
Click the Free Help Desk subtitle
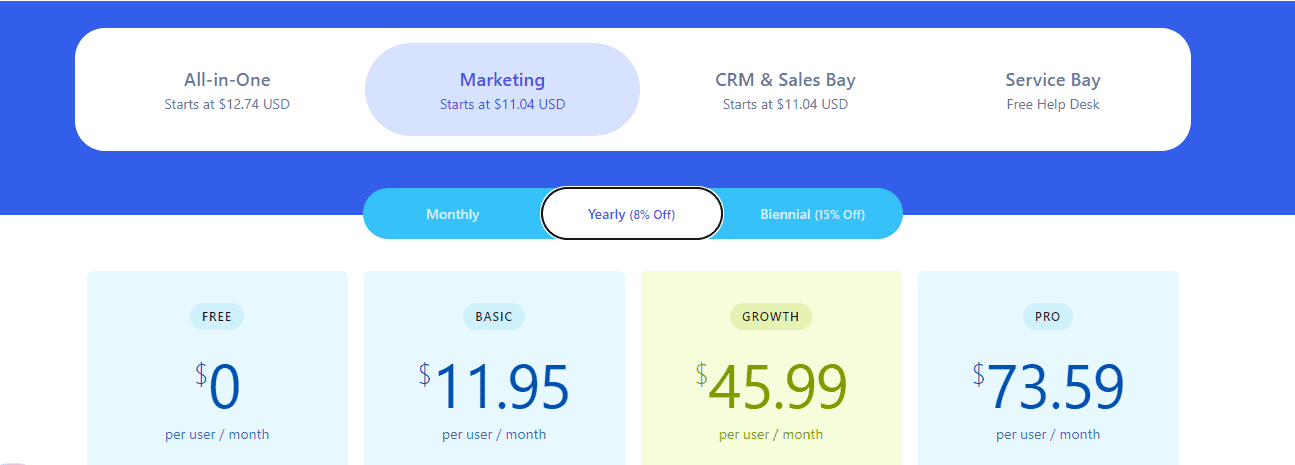(x=1053, y=105)
